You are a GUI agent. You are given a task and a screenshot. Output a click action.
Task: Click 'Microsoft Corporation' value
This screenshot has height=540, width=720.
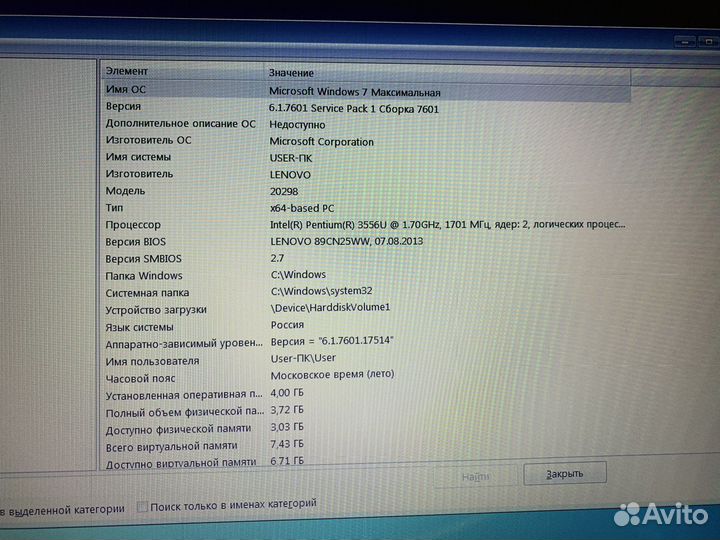point(321,142)
